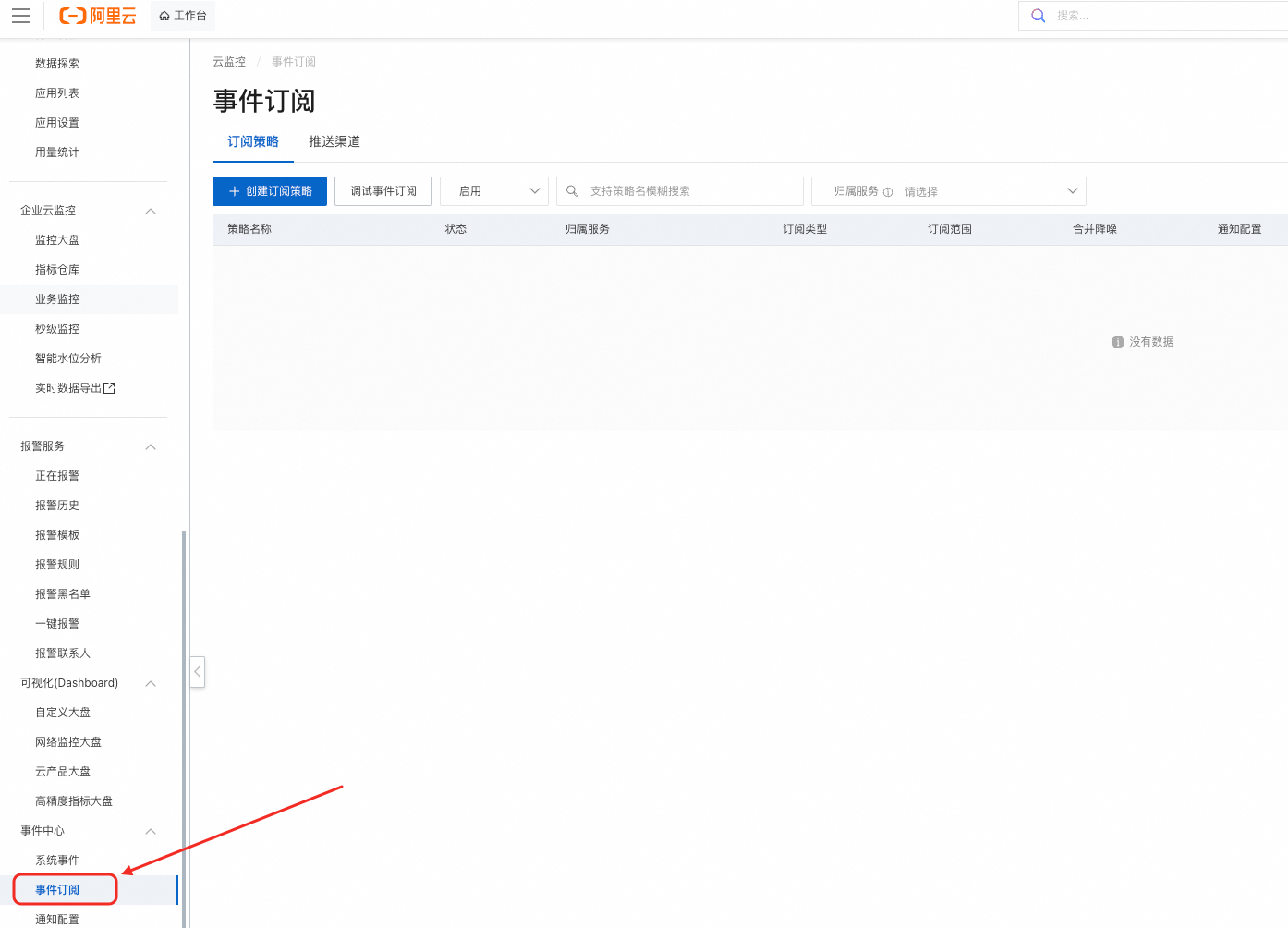Focus the 支持策略名模糊搜索 search input
This screenshot has width=1288, height=928.
click(x=680, y=191)
